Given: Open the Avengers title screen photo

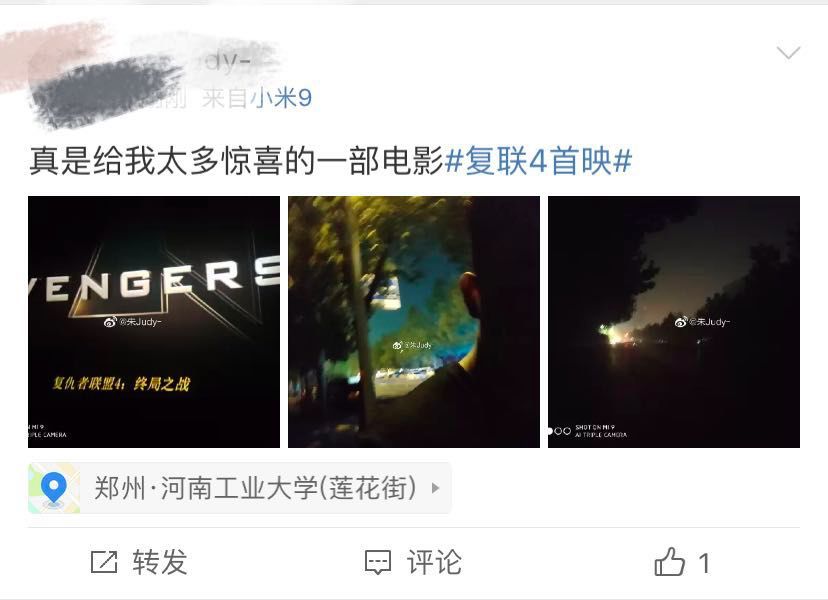Looking at the screenshot, I should click(x=154, y=322).
